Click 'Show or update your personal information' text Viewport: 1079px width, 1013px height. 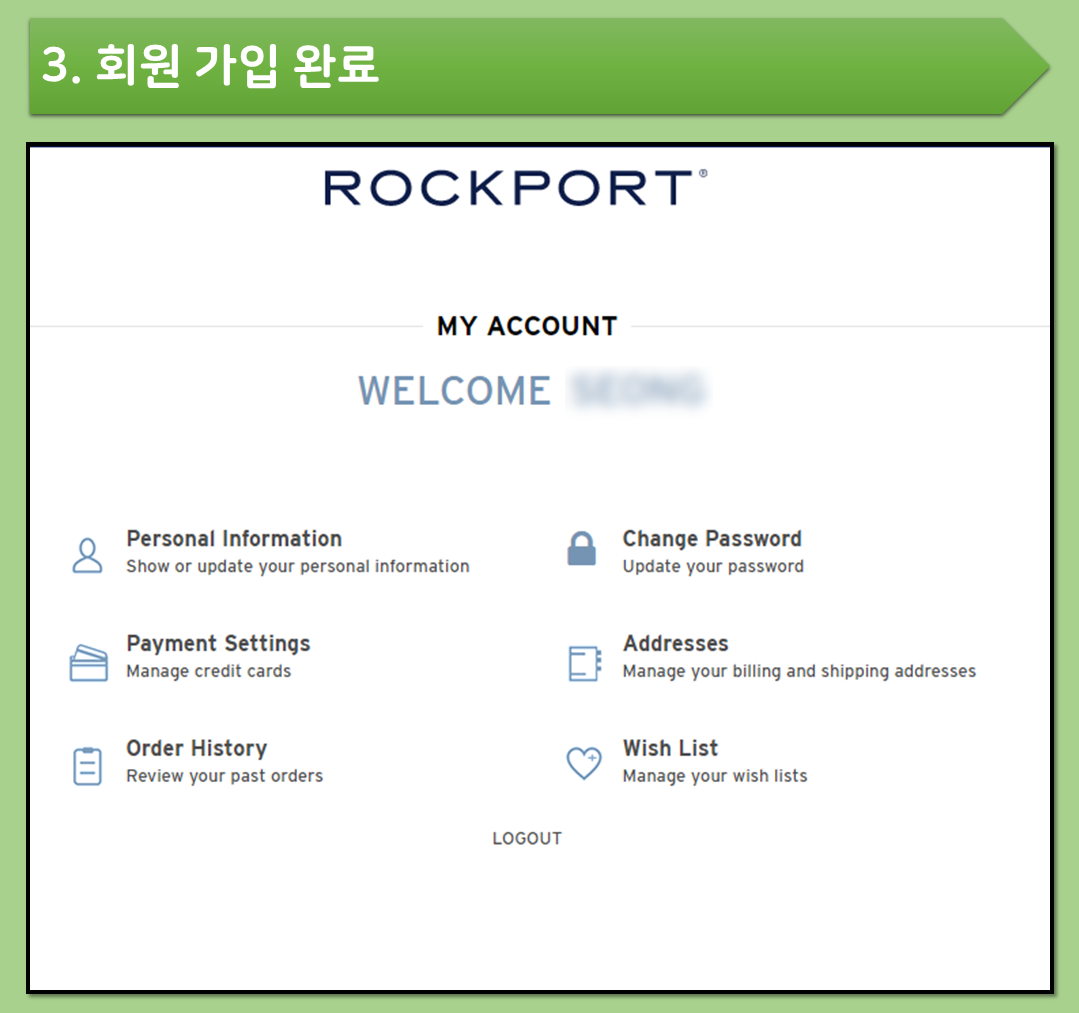[298, 566]
